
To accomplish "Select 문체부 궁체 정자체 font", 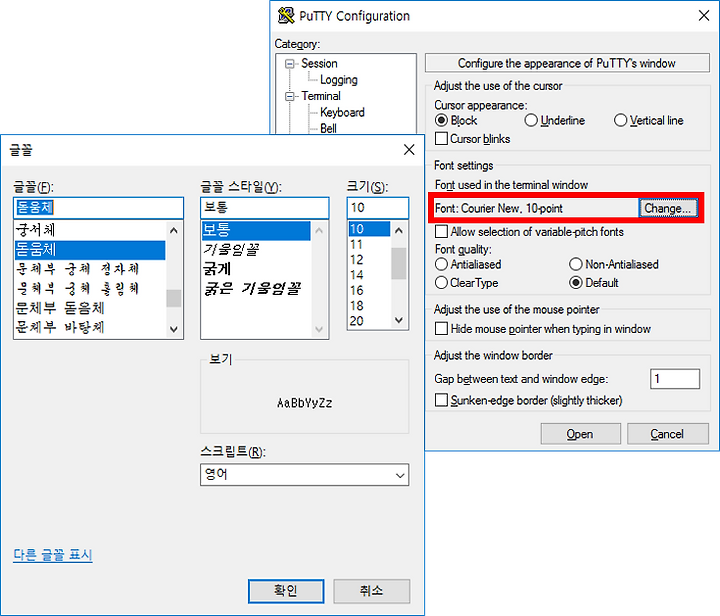I will [x=90, y=269].
